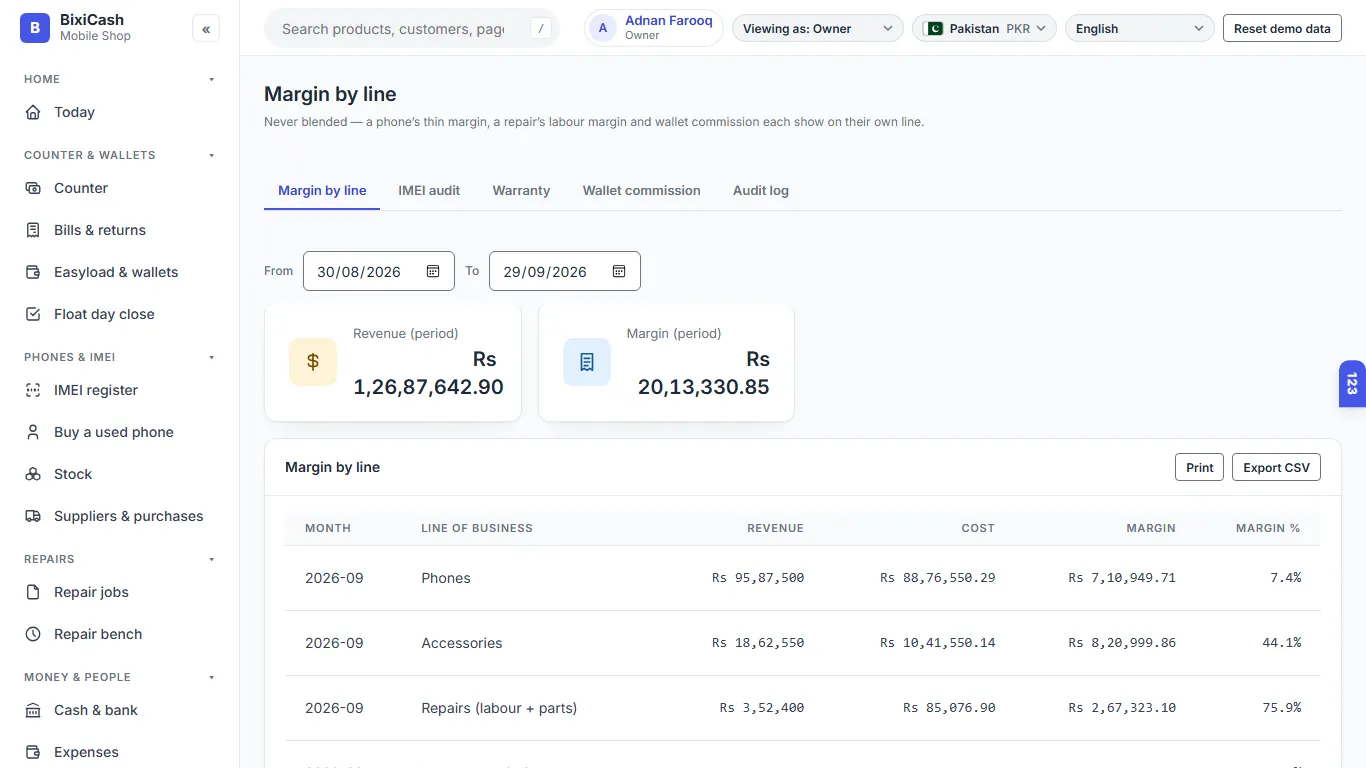The height and width of the screenshot is (768, 1366).
Task: Open the Pakistan PKR country dropdown
Action: (x=985, y=29)
